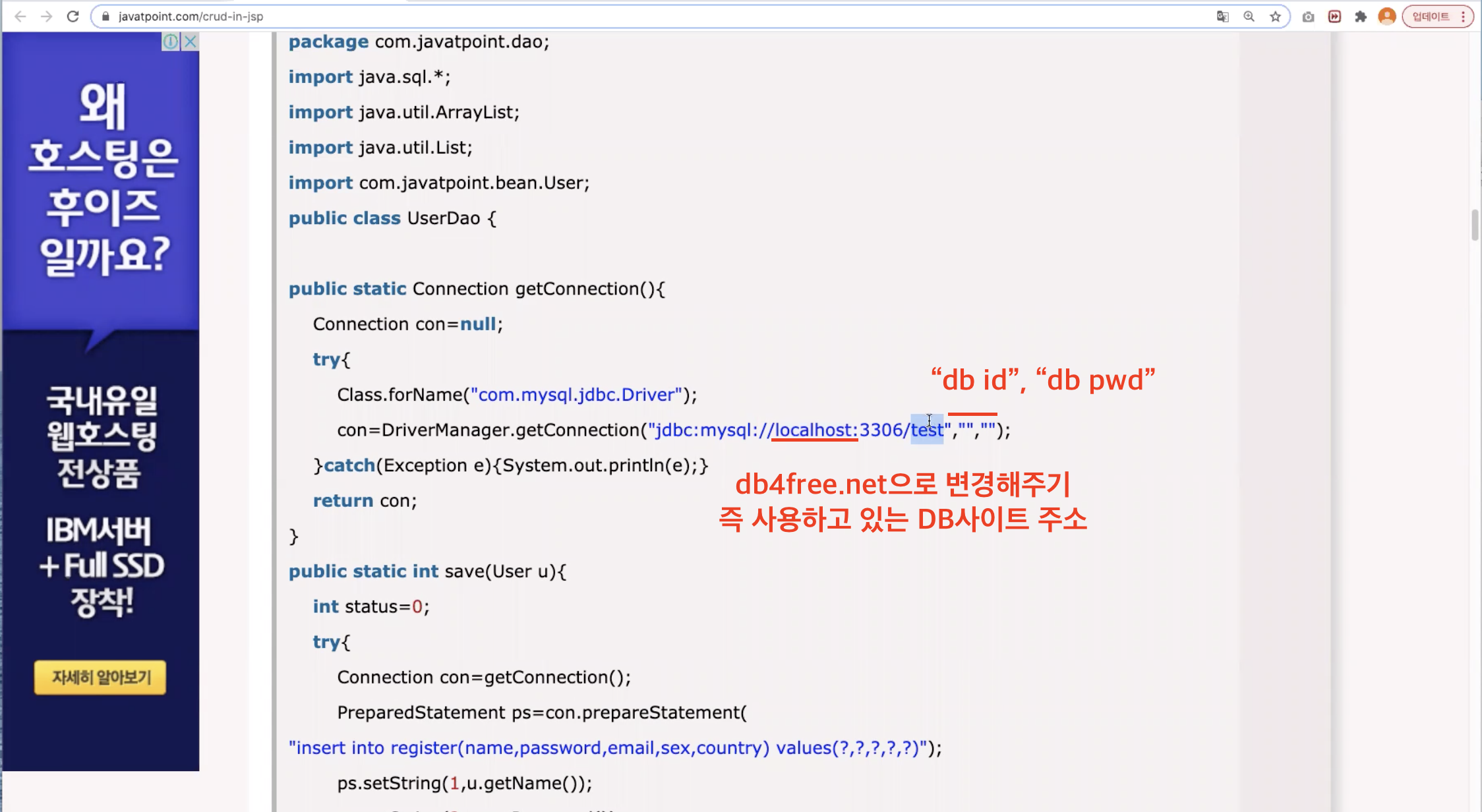Click the hosting ad banner headline

point(102,179)
